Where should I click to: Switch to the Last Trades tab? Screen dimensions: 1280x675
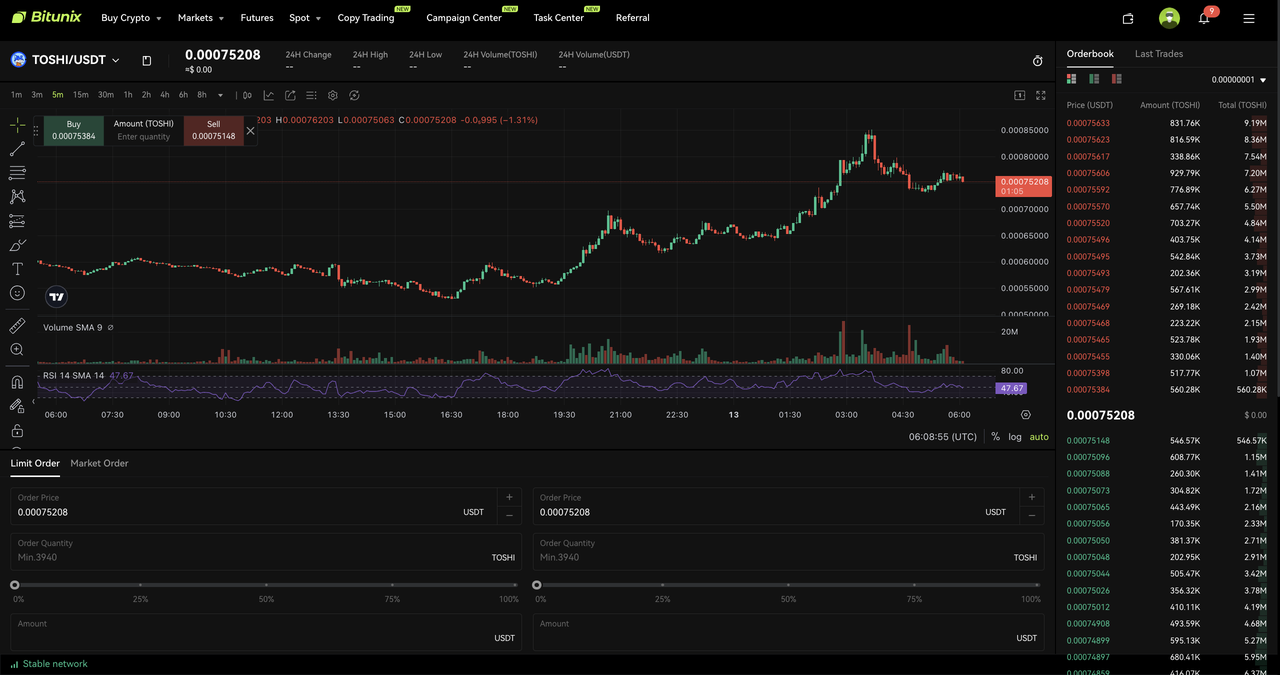1158,54
